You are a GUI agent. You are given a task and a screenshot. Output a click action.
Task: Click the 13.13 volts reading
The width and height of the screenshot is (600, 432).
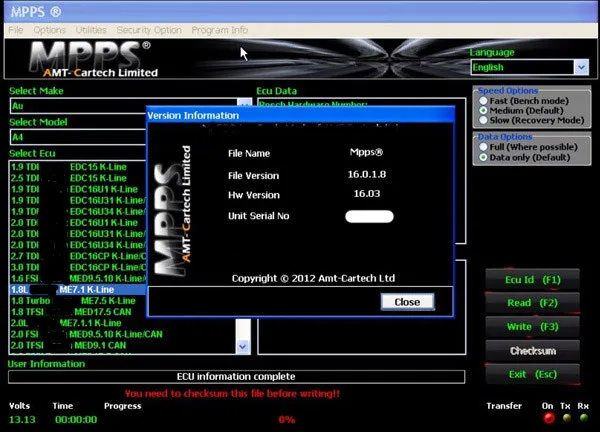click(22, 420)
